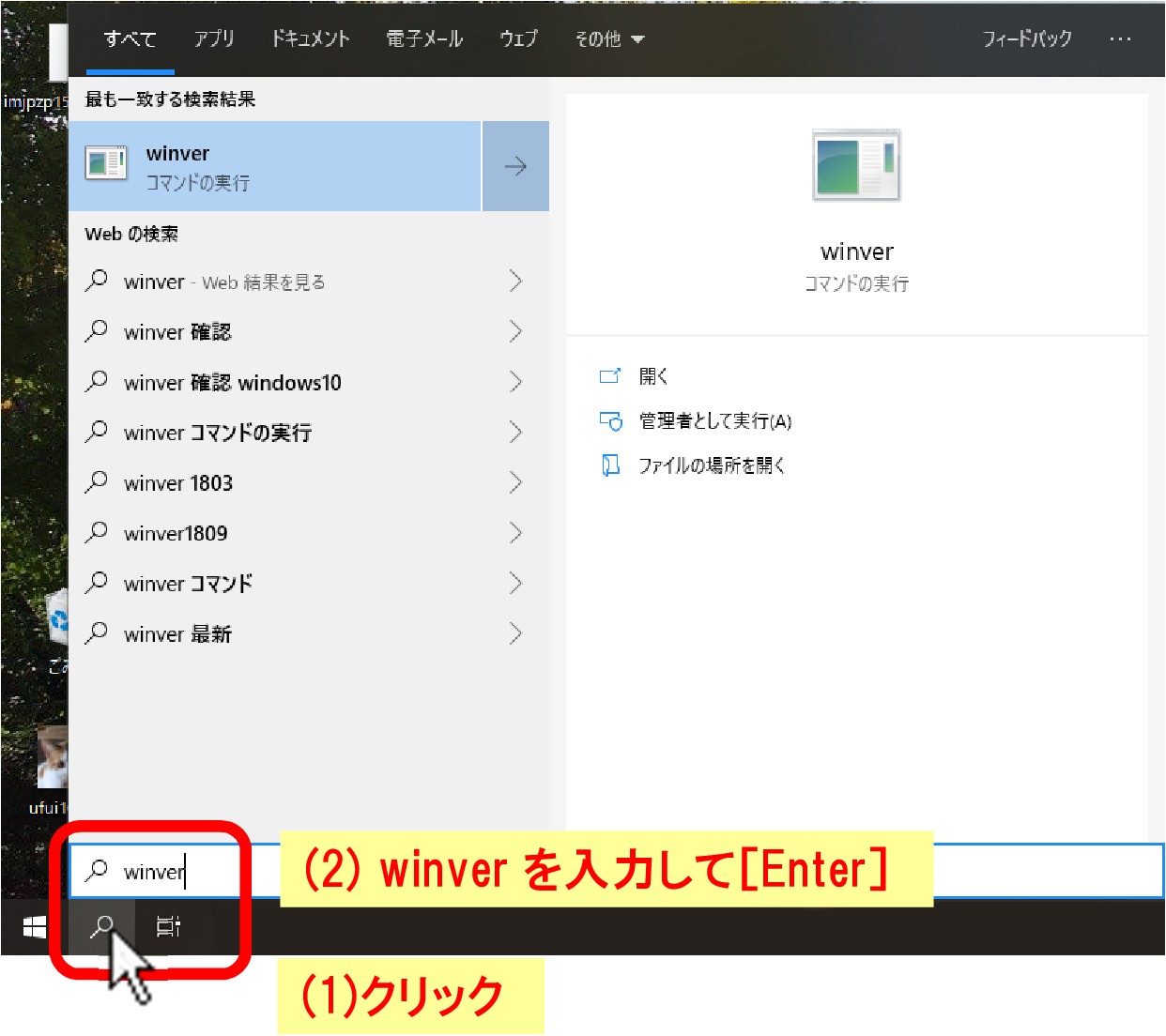1166x1036 pixels.
Task: Expand 'winver - Web 結果を見る' chevron
Action: tap(515, 281)
